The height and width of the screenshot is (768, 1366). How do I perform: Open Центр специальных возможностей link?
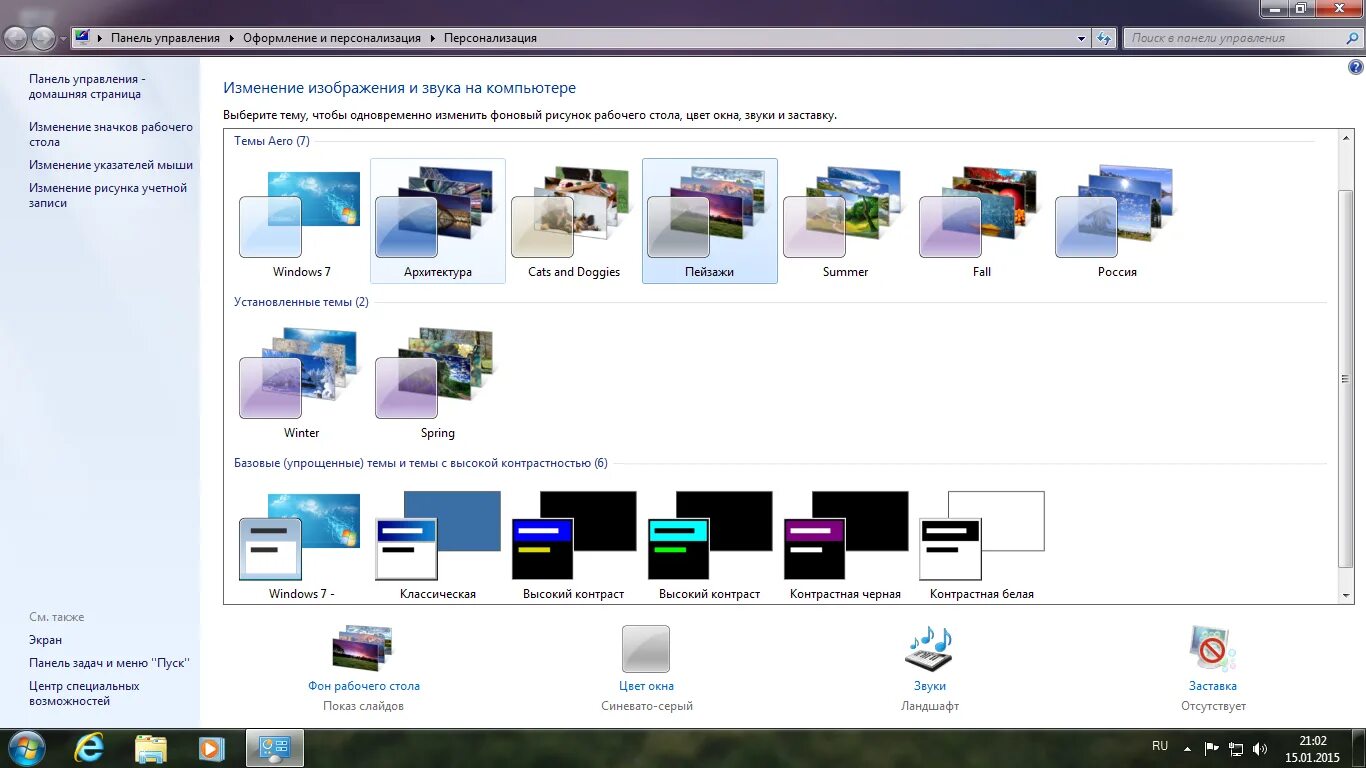84,693
